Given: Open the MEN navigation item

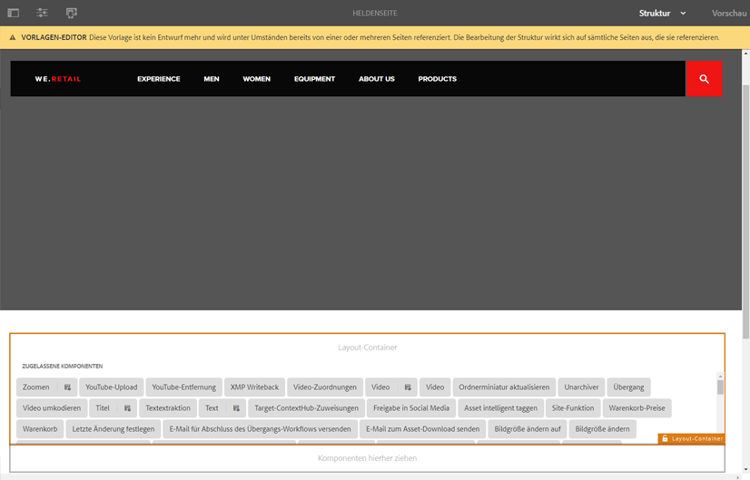Looking at the screenshot, I should (211, 79).
